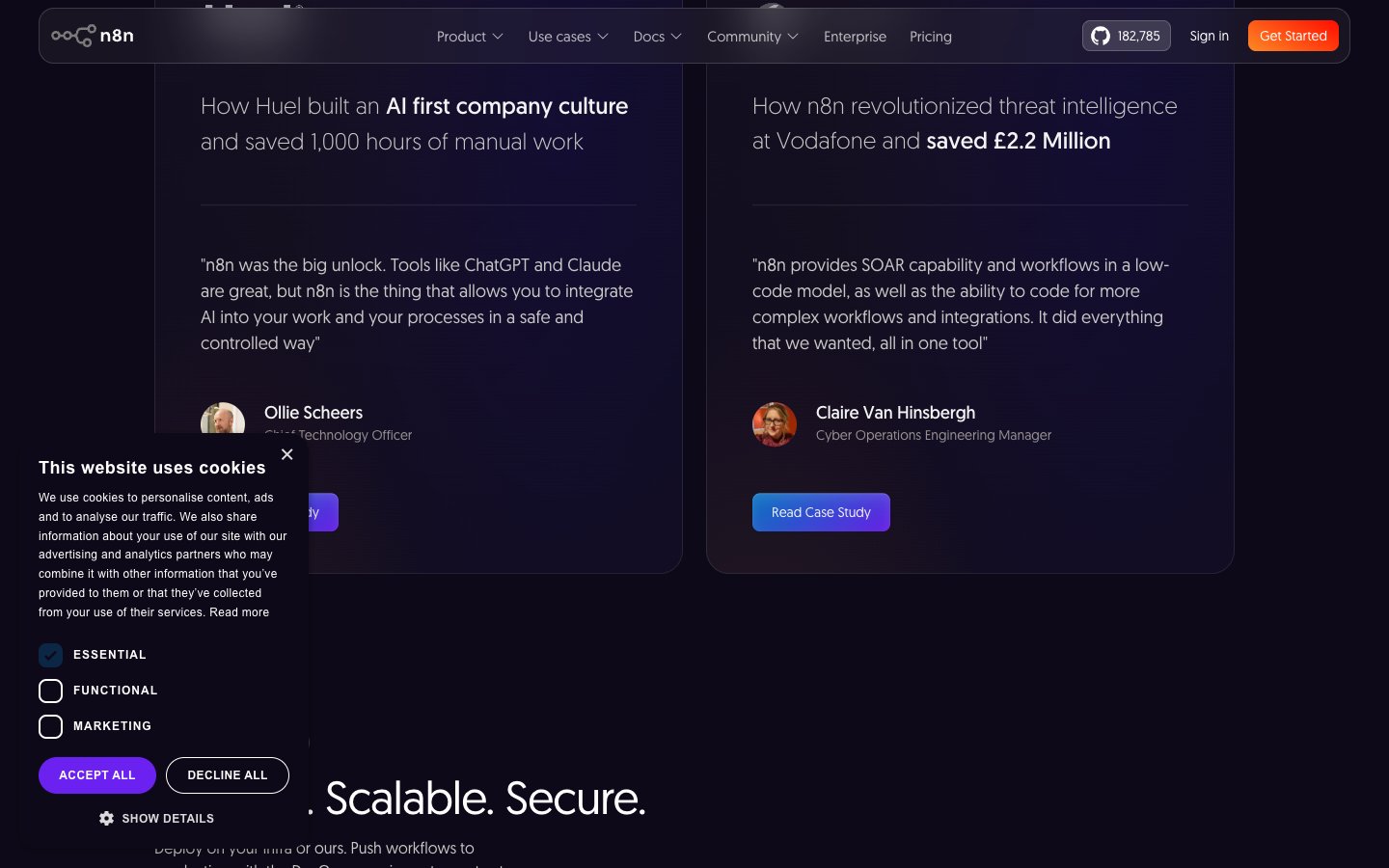1389x868 pixels.
Task: Expand the Community dropdown
Action: coord(752,36)
